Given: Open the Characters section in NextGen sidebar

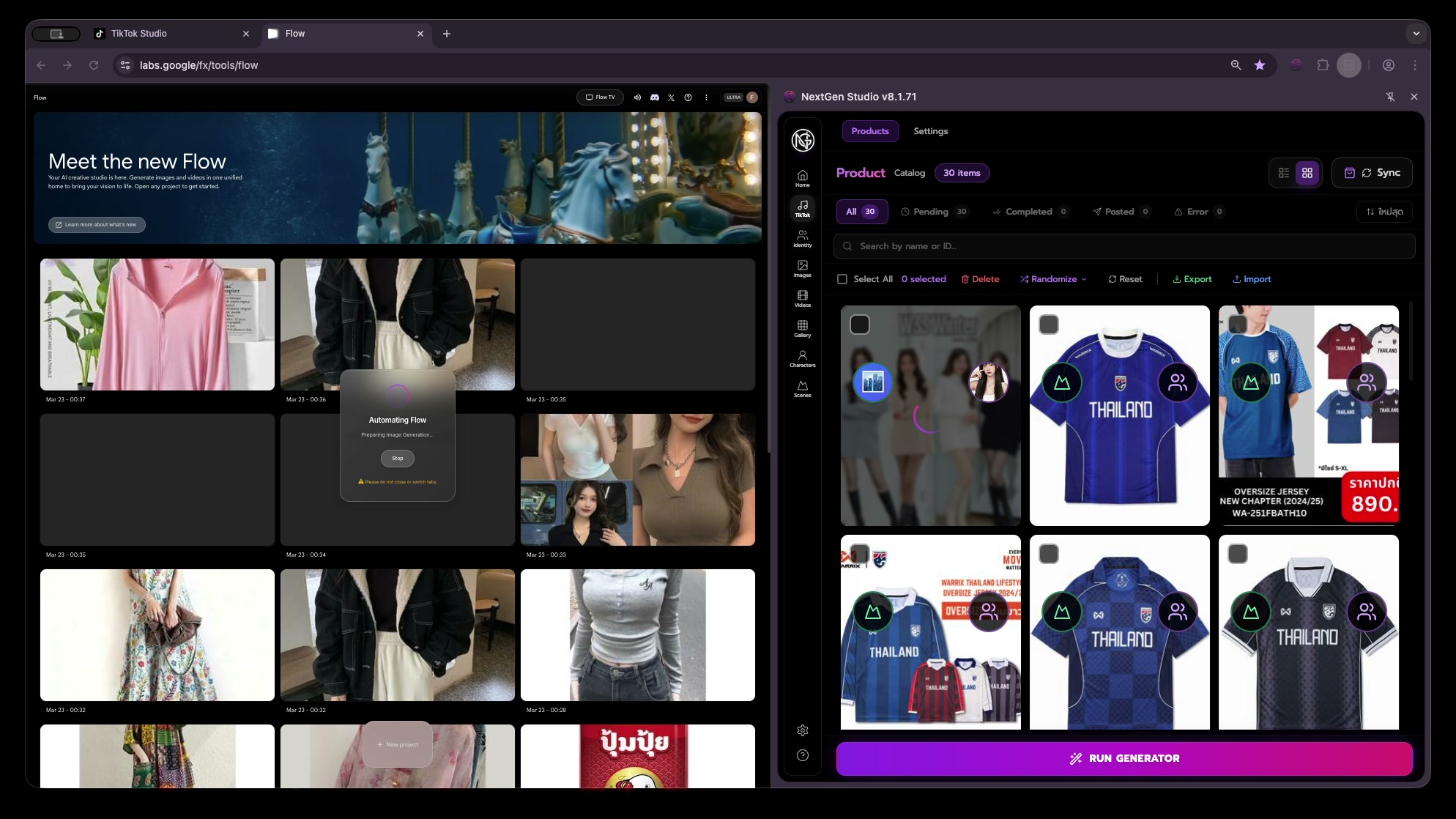Looking at the screenshot, I should [x=803, y=358].
